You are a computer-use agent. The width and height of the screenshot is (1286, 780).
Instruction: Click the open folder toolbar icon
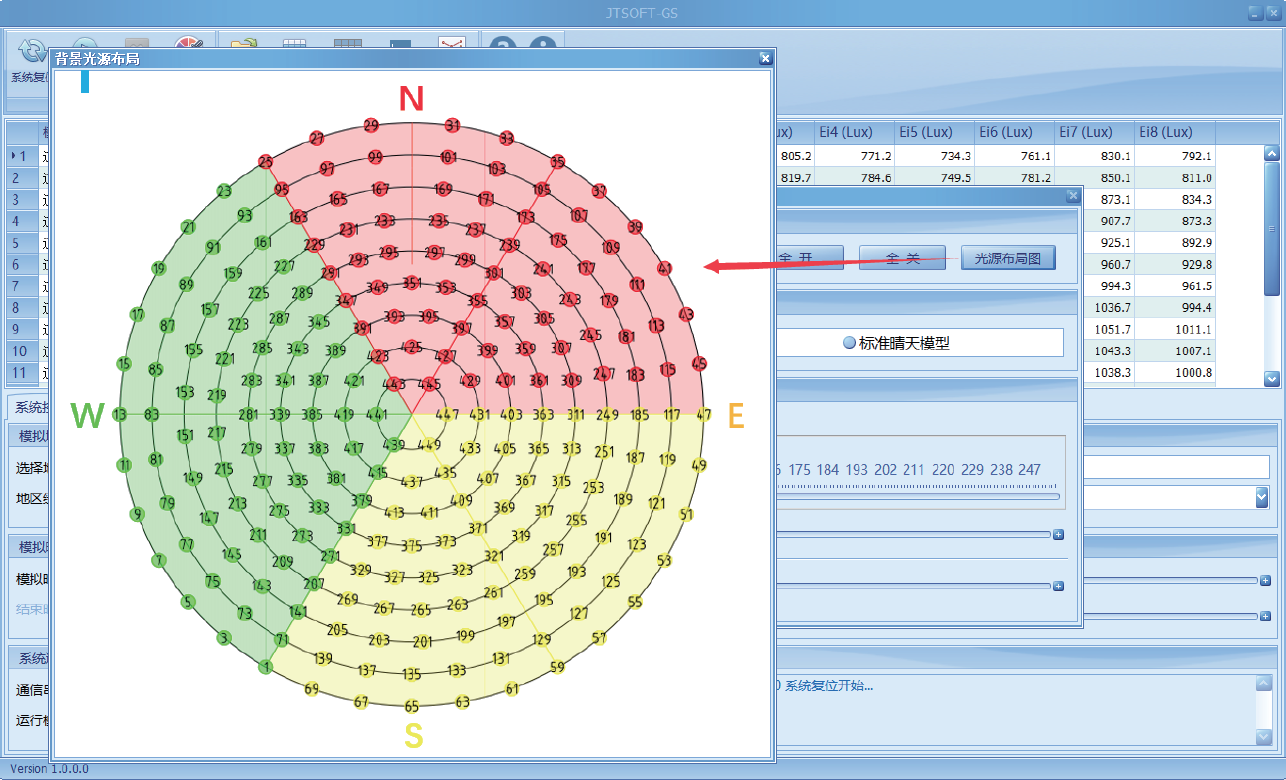point(244,45)
